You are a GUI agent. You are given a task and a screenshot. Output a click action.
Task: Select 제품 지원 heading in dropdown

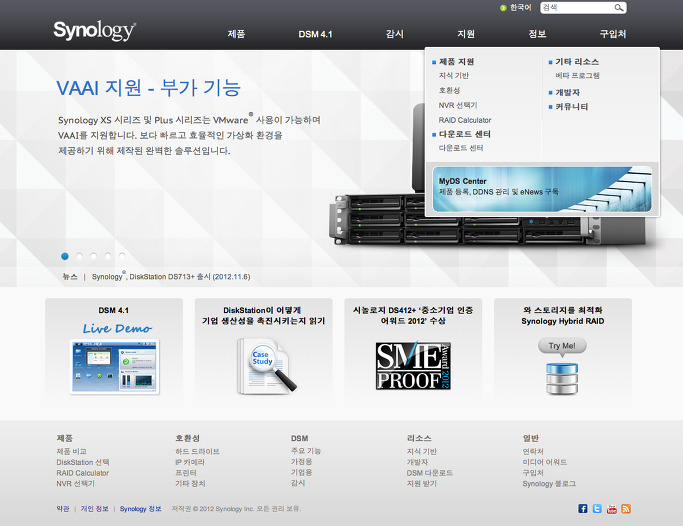(456, 62)
